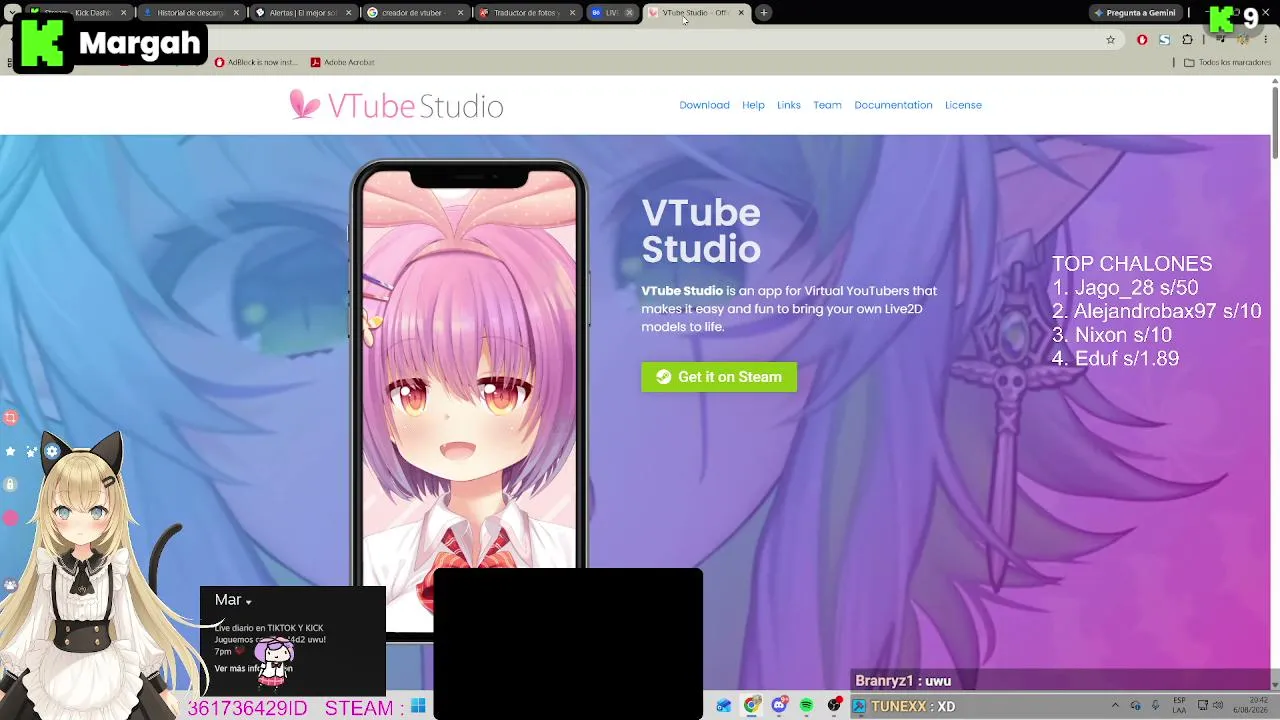
Task: Open Spotify from the taskbar
Action: 806,706
